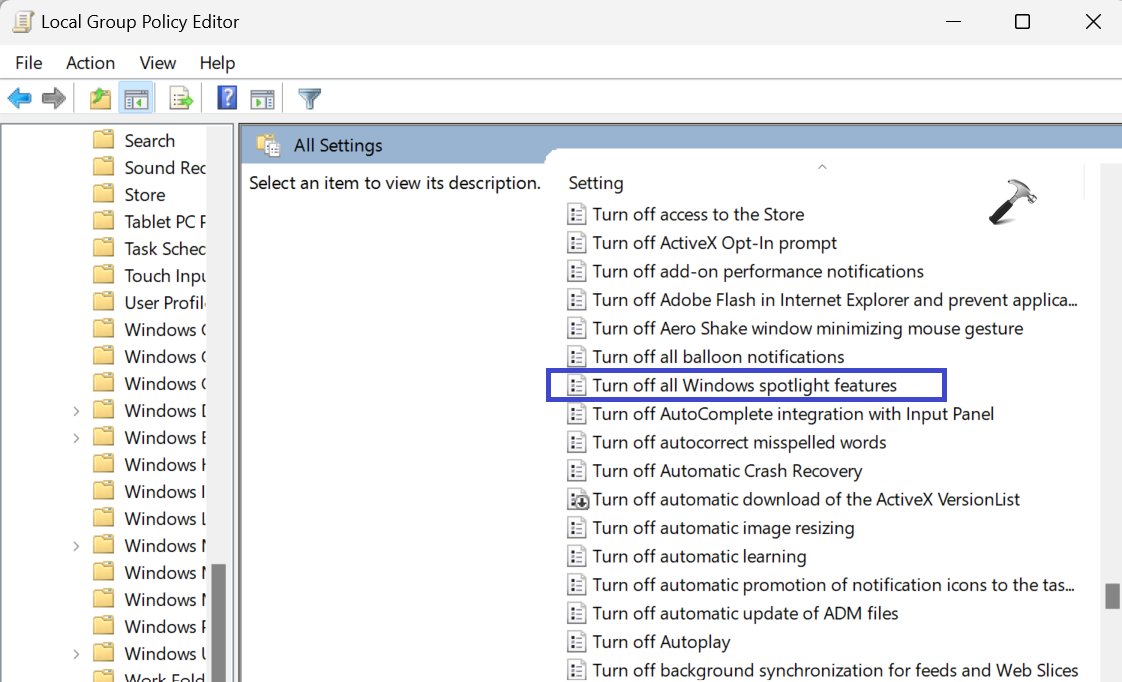Click the Setting column header
Screen dimensions: 1122x682
[x=596, y=183]
